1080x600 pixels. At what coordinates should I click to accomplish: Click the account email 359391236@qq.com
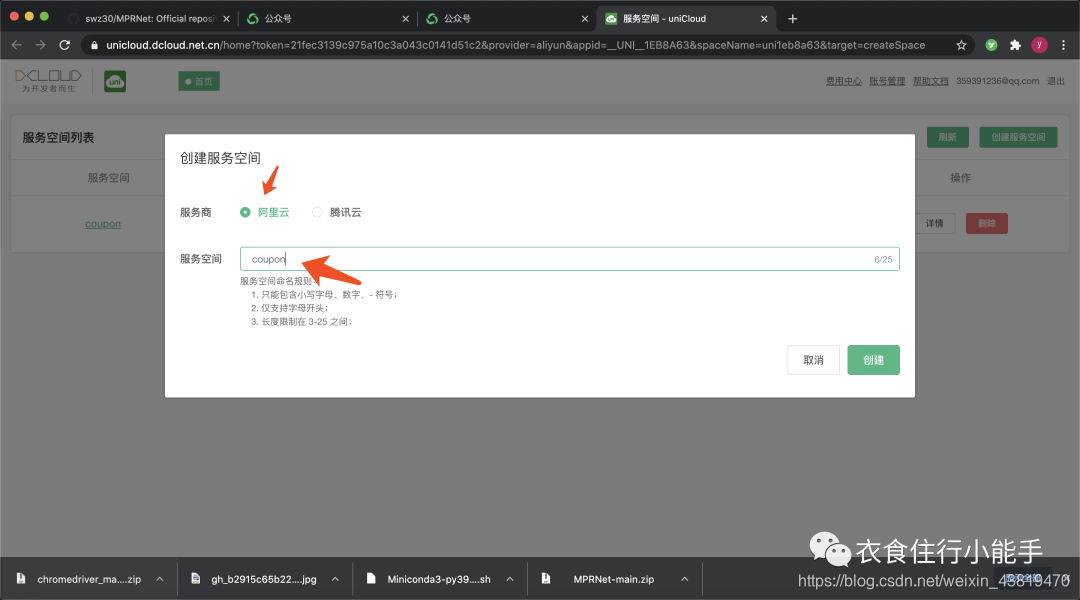(997, 81)
